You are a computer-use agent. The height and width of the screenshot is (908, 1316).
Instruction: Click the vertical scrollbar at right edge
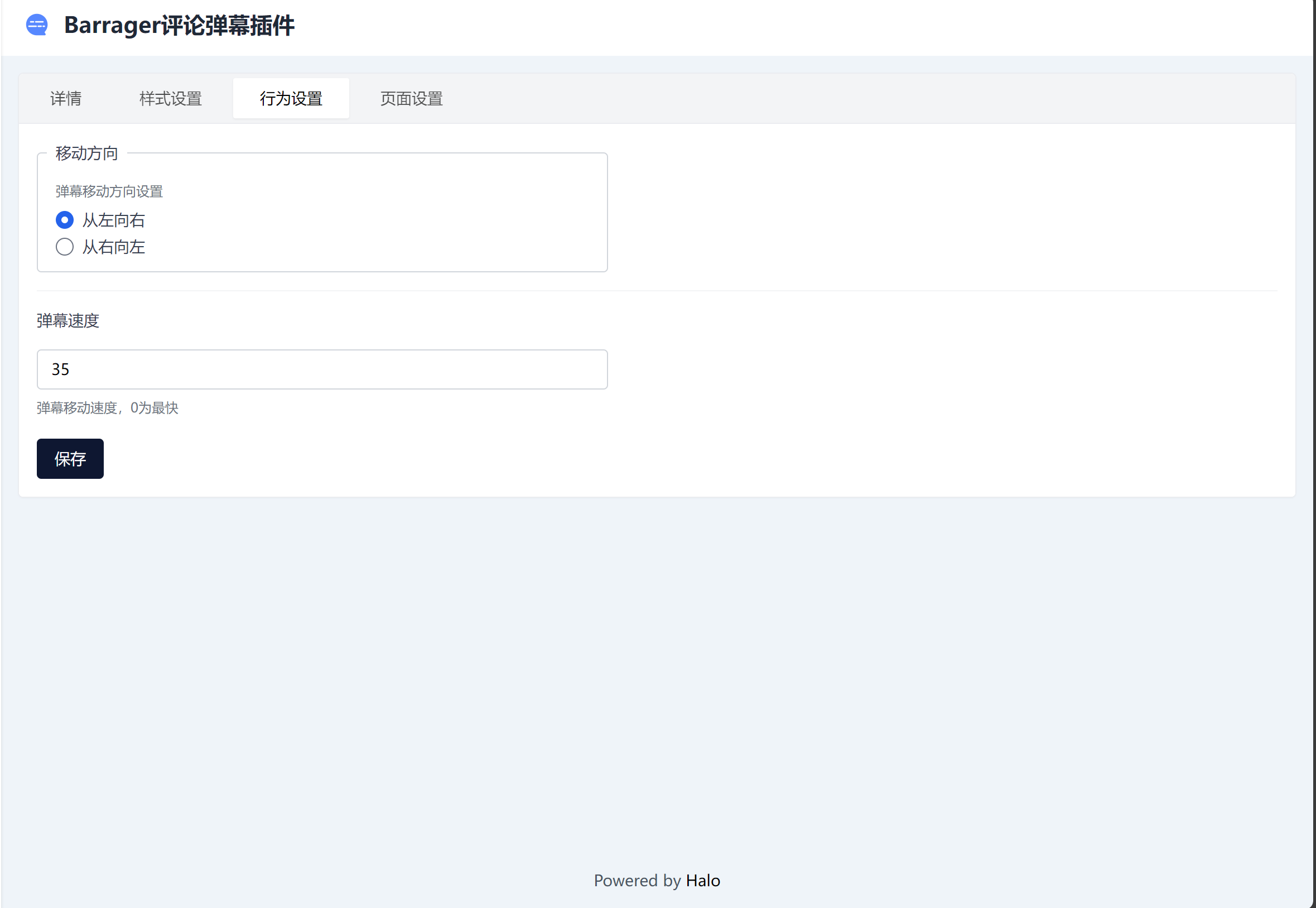tap(1314, 455)
